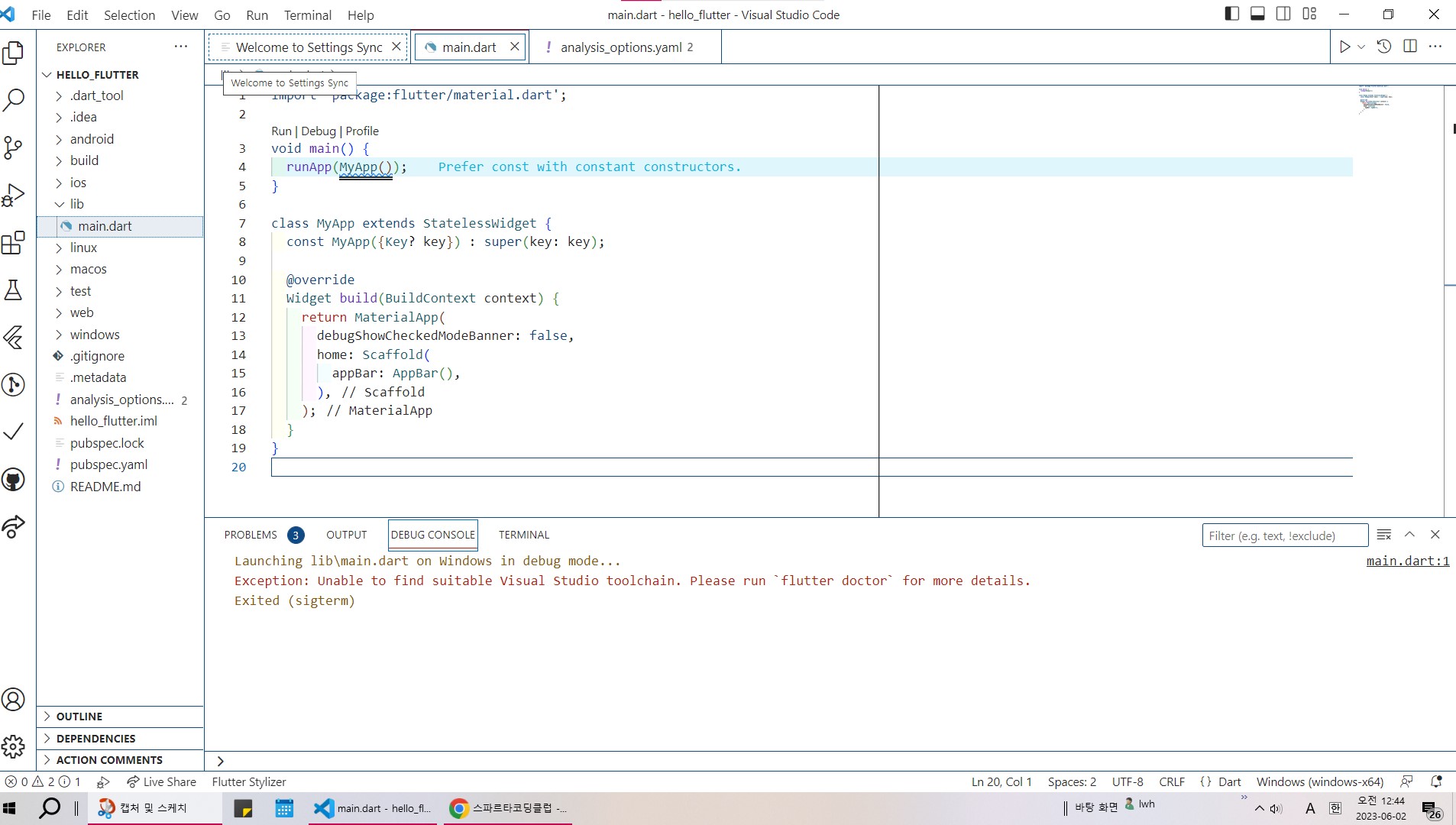The height and width of the screenshot is (825, 1456).
Task: Open Windows Start menu
Action: [10, 808]
